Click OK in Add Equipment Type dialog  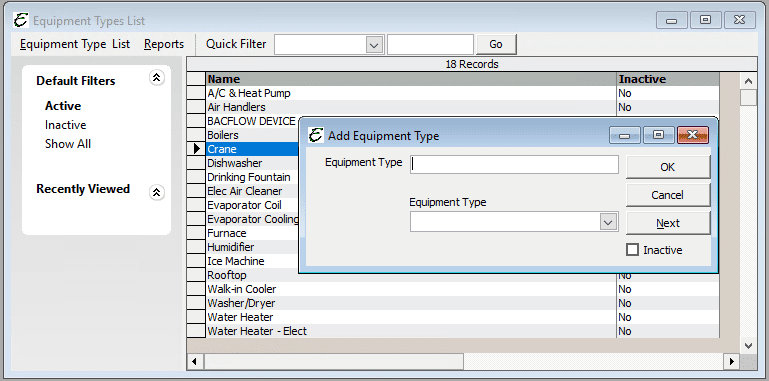click(x=667, y=167)
